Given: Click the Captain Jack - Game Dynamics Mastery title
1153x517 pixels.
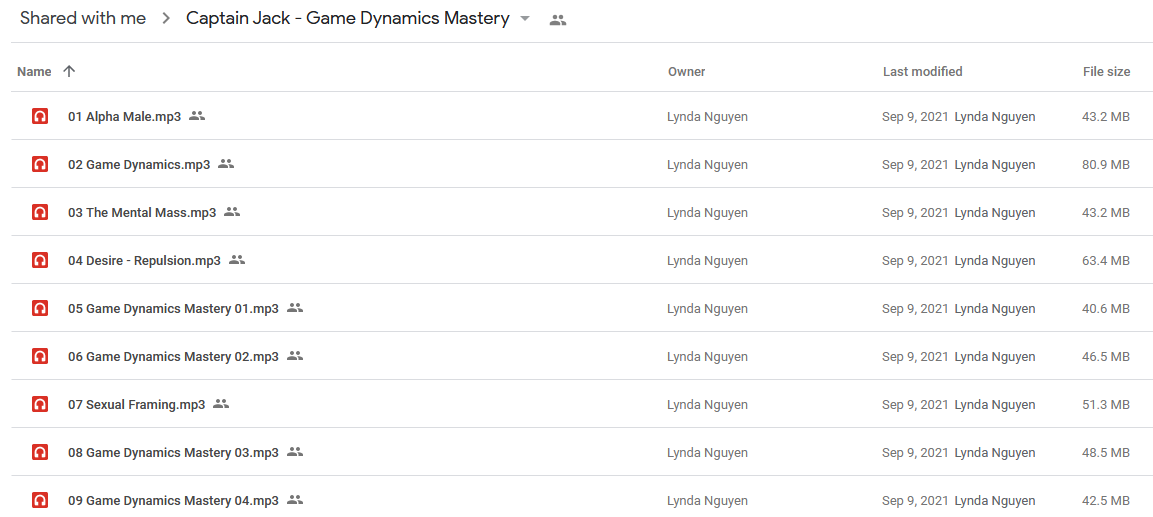Looking at the screenshot, I should point(348,19).
